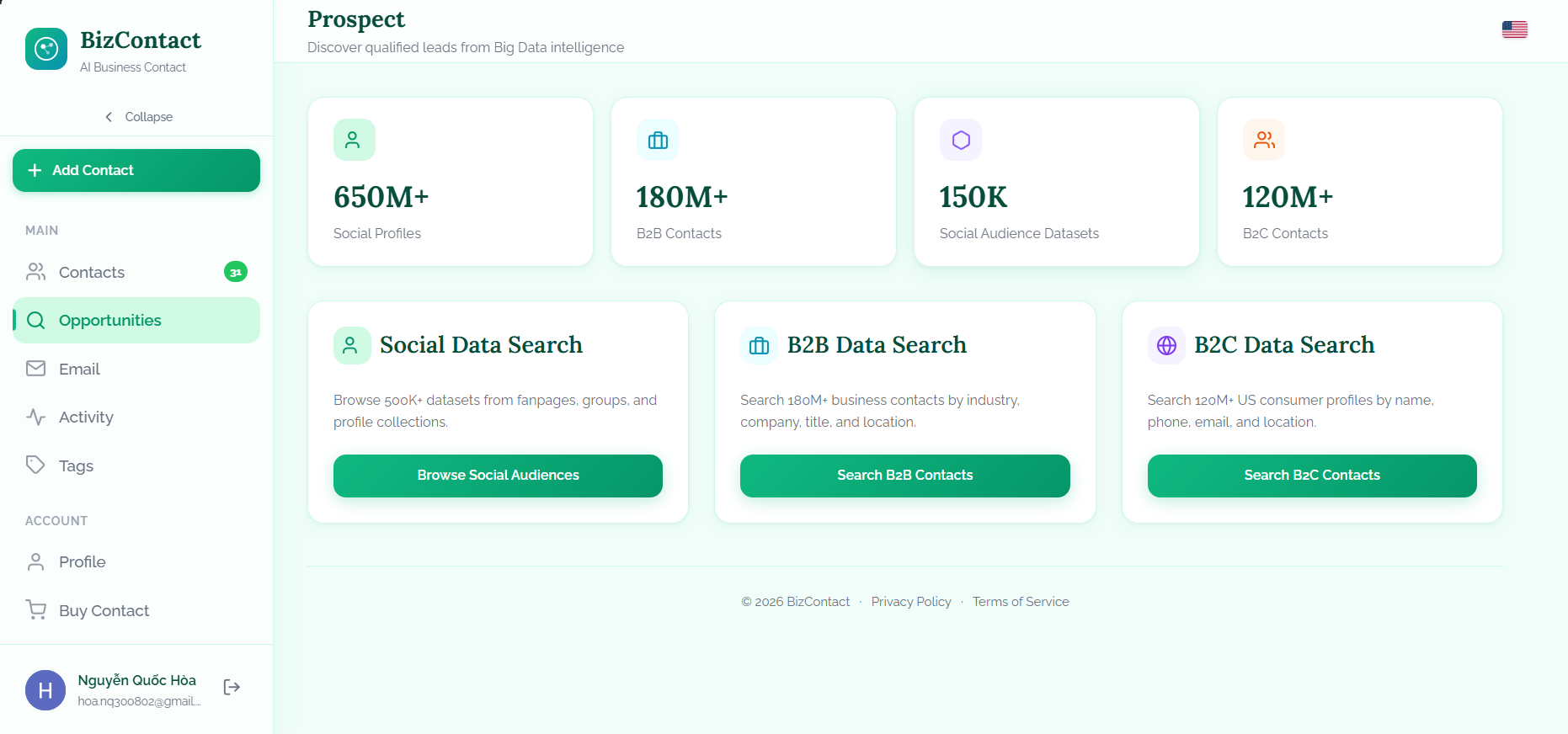Click the BizContact logo icon

(x=46, y=49)
